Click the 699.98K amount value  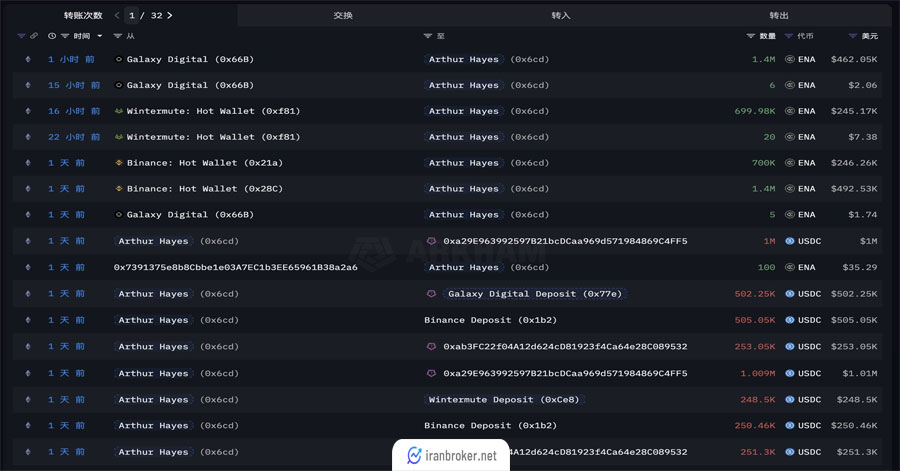754,111
